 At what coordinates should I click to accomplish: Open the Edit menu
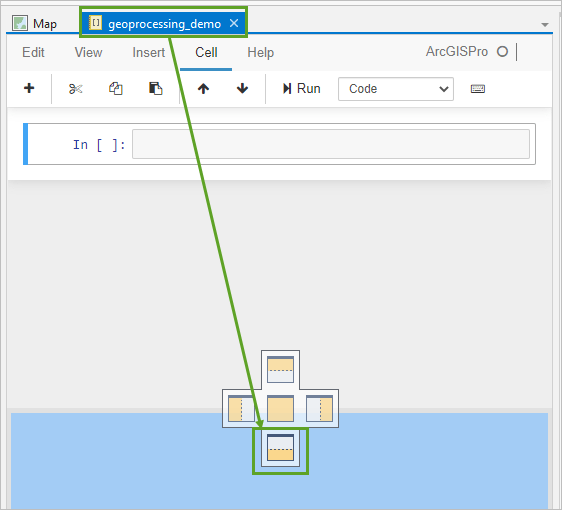33,52
